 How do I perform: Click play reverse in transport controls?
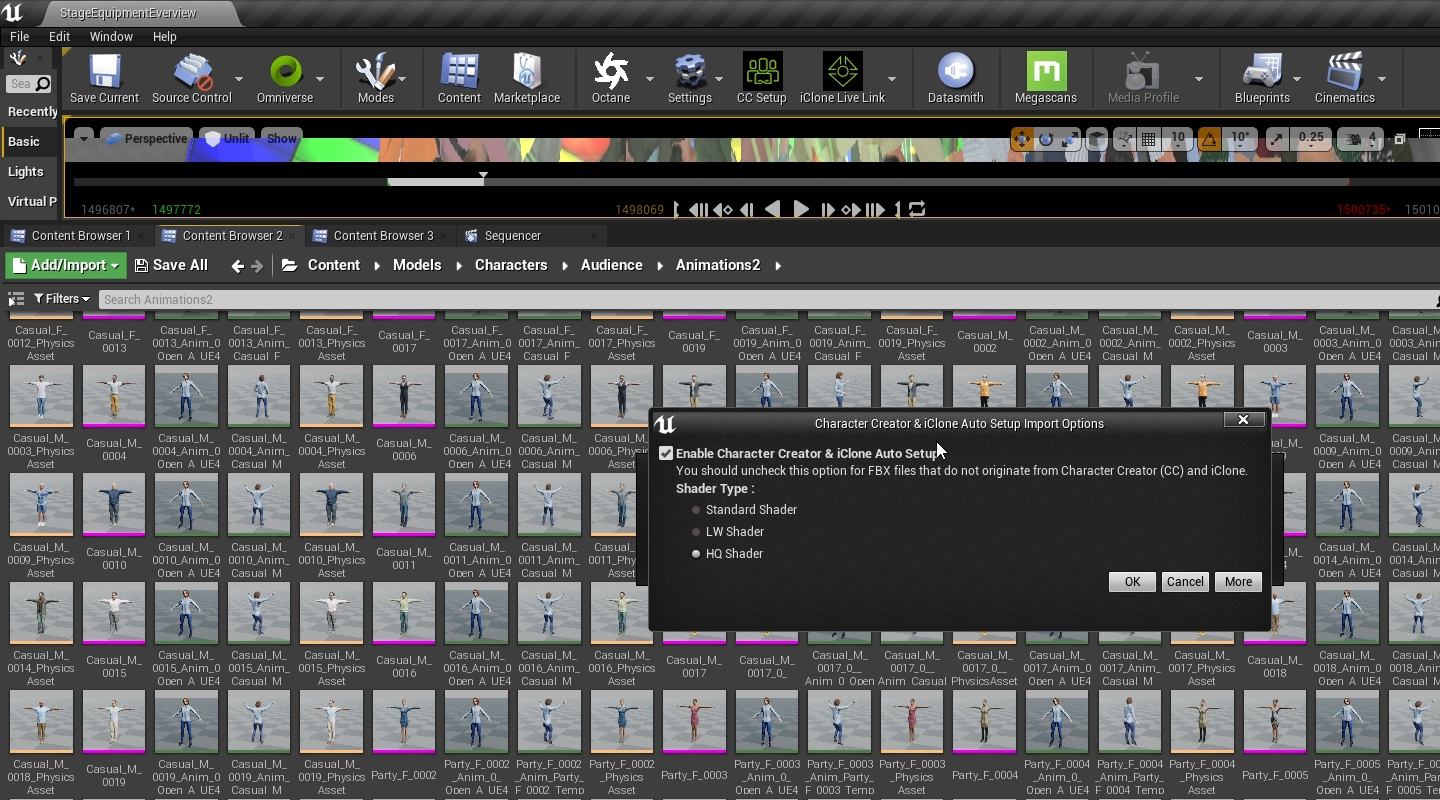(772, 209)
